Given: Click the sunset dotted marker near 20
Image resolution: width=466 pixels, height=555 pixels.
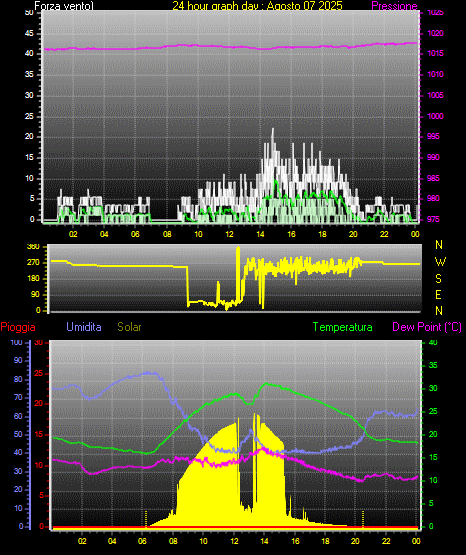Looking at the screenshot, I should point(363,519).
